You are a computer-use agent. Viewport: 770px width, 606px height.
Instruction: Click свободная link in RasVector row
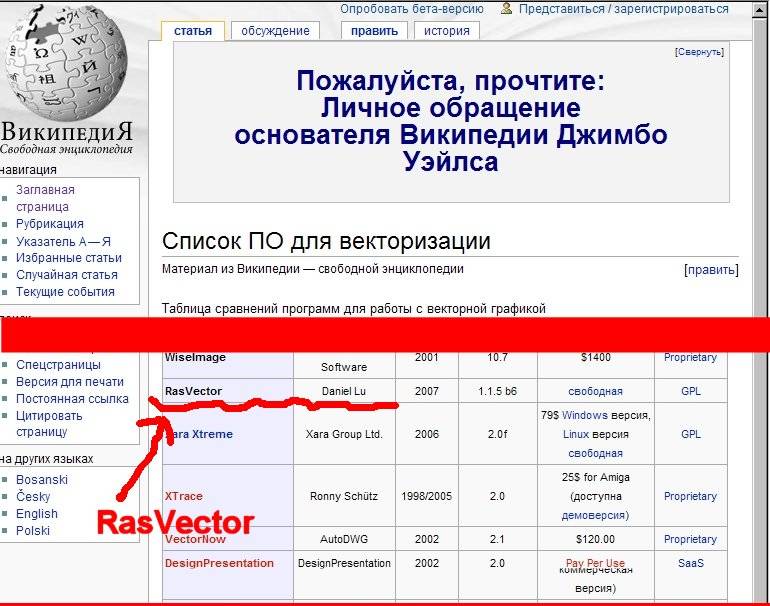(595, 391)
